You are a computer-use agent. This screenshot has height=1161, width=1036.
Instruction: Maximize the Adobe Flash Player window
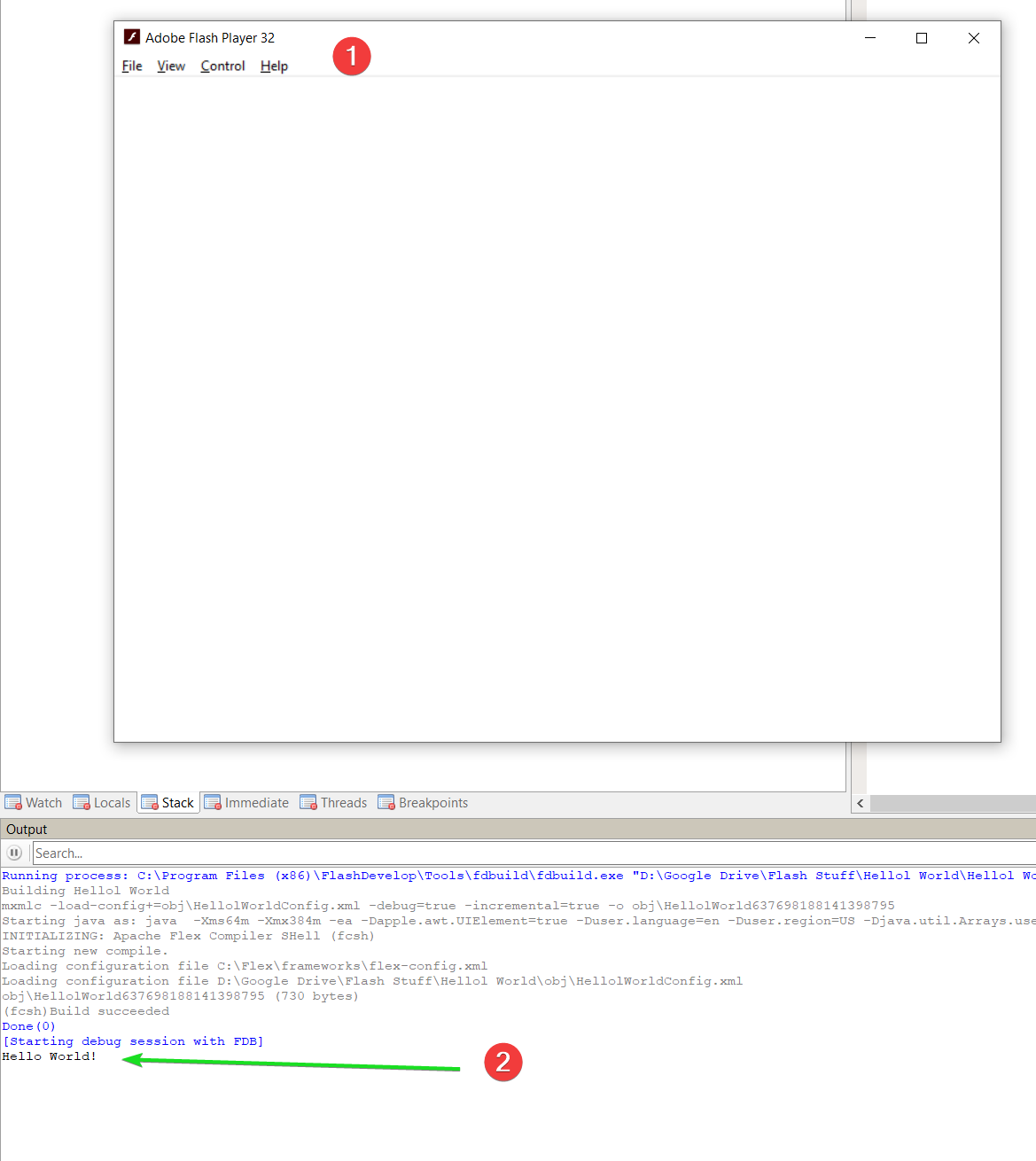click(922, 38)
